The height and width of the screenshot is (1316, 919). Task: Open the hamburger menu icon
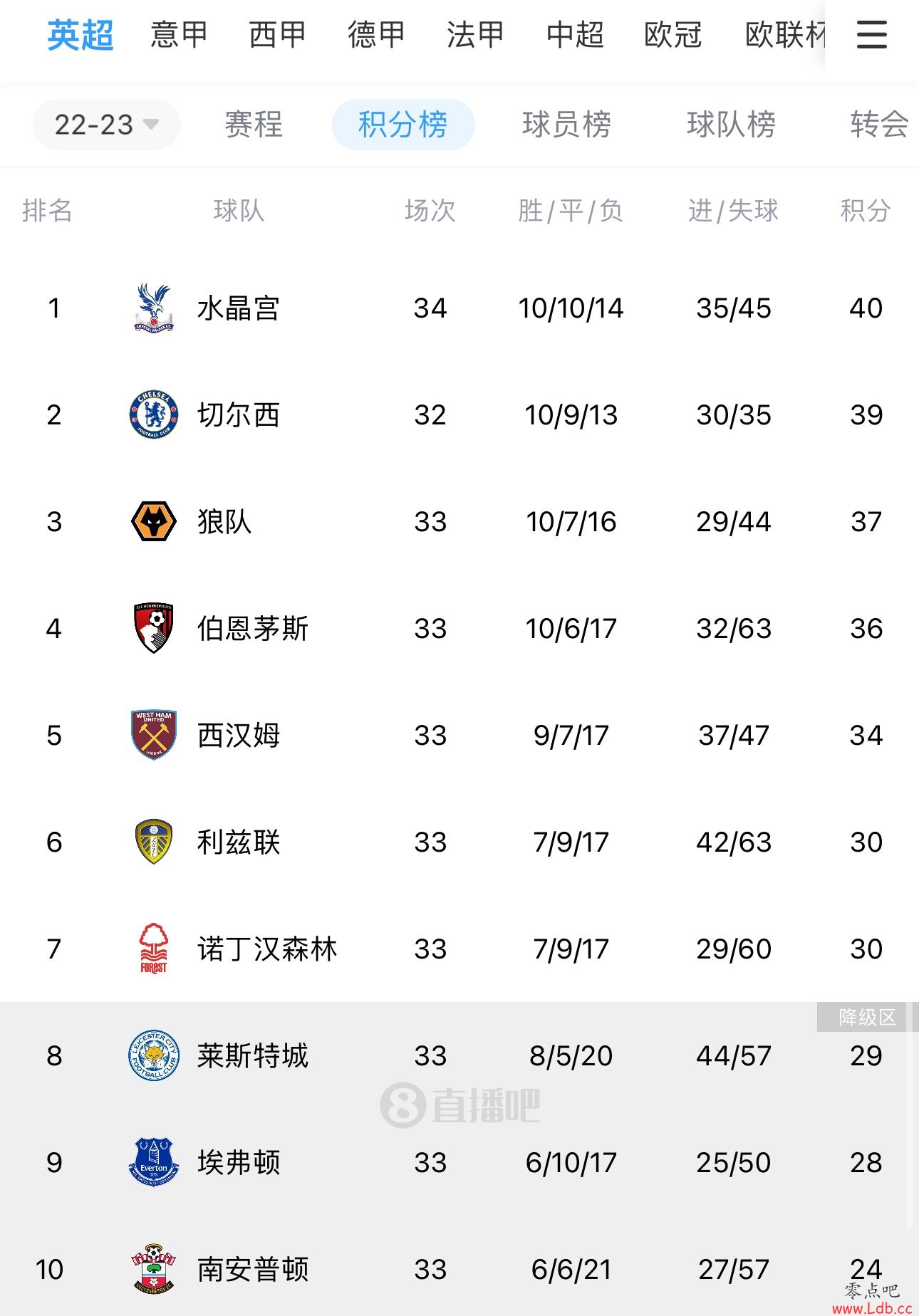871,34
